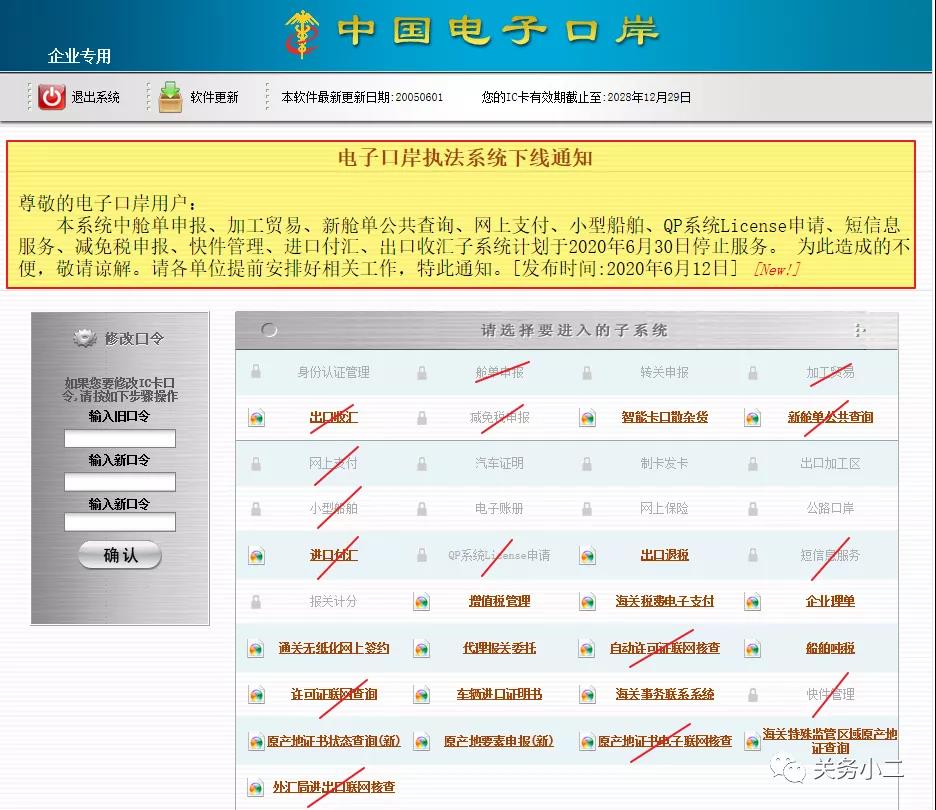Click the lock icon beside 制卡发卡

[x=587, y=463]
